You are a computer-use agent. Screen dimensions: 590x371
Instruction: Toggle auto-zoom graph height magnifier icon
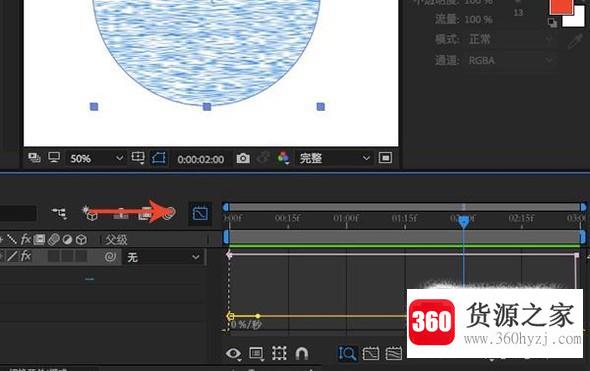[347, 354]
